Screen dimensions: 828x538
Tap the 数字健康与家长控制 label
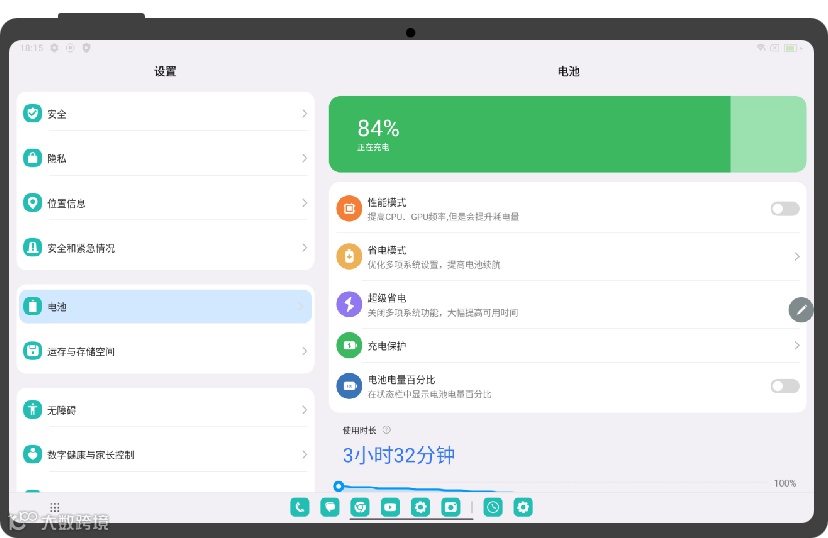pyautogui.click(x=90, y=455)
